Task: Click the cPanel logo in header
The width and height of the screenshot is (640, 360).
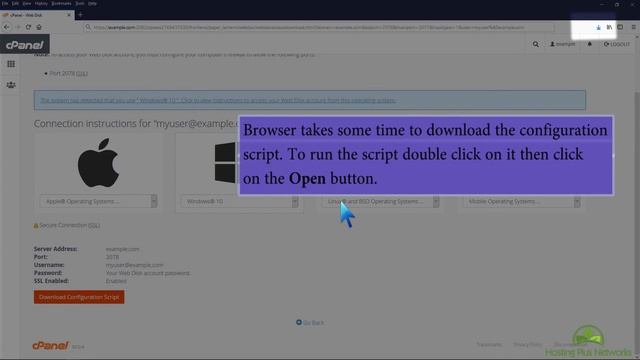Action: (24, 44)
